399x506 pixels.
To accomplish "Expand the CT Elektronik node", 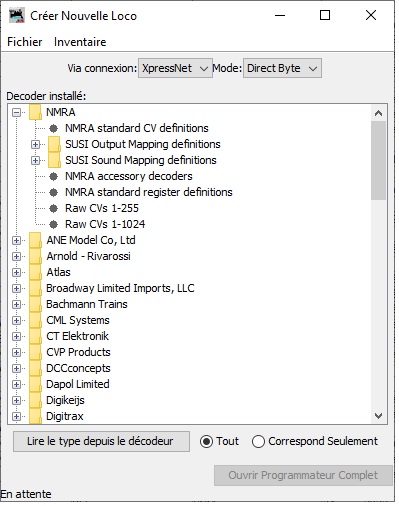I will 16,336.
